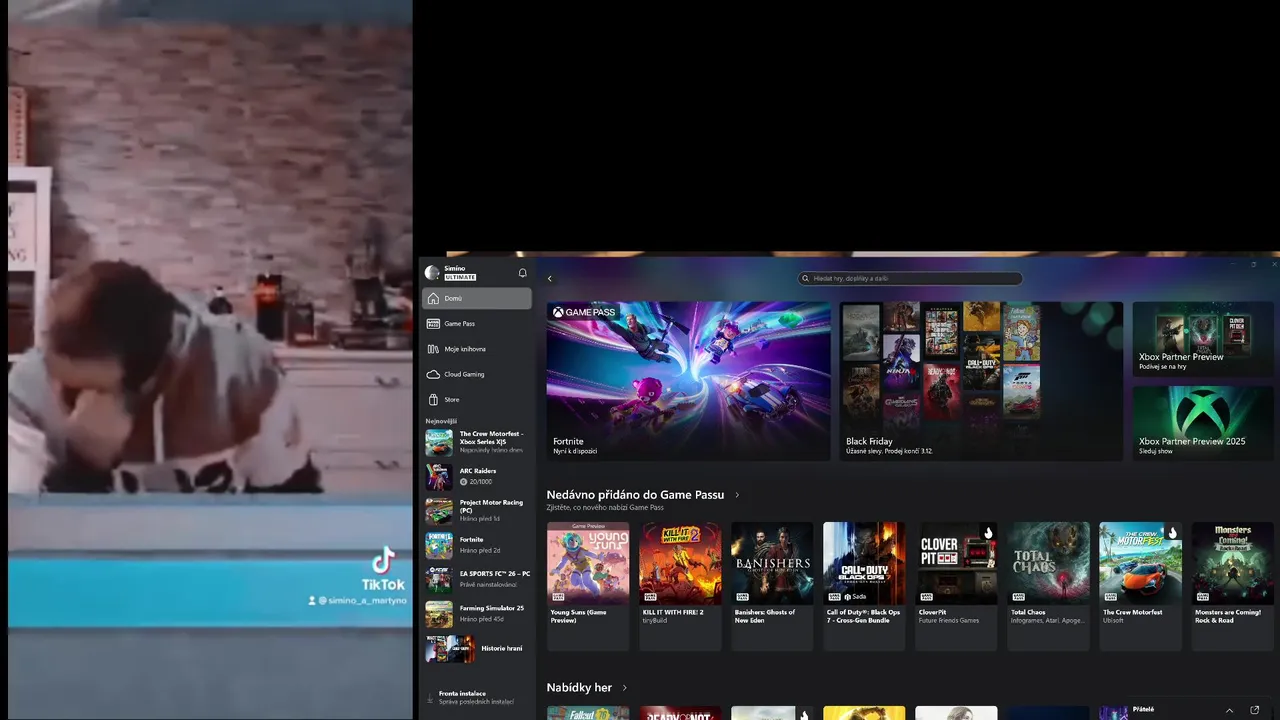Open ARC Raiders recent game
Viewport: 1280px width, 720px height.
[x=478, y=476]
